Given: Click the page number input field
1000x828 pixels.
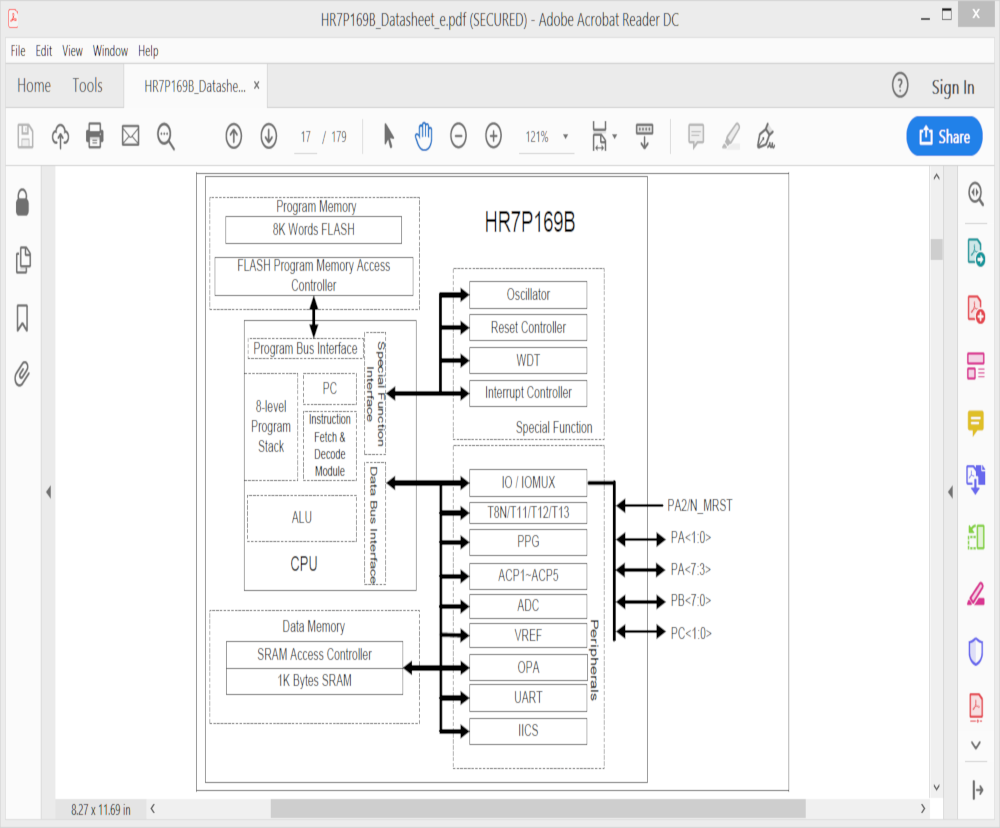Looking at the screenshot, I should 305,137.
